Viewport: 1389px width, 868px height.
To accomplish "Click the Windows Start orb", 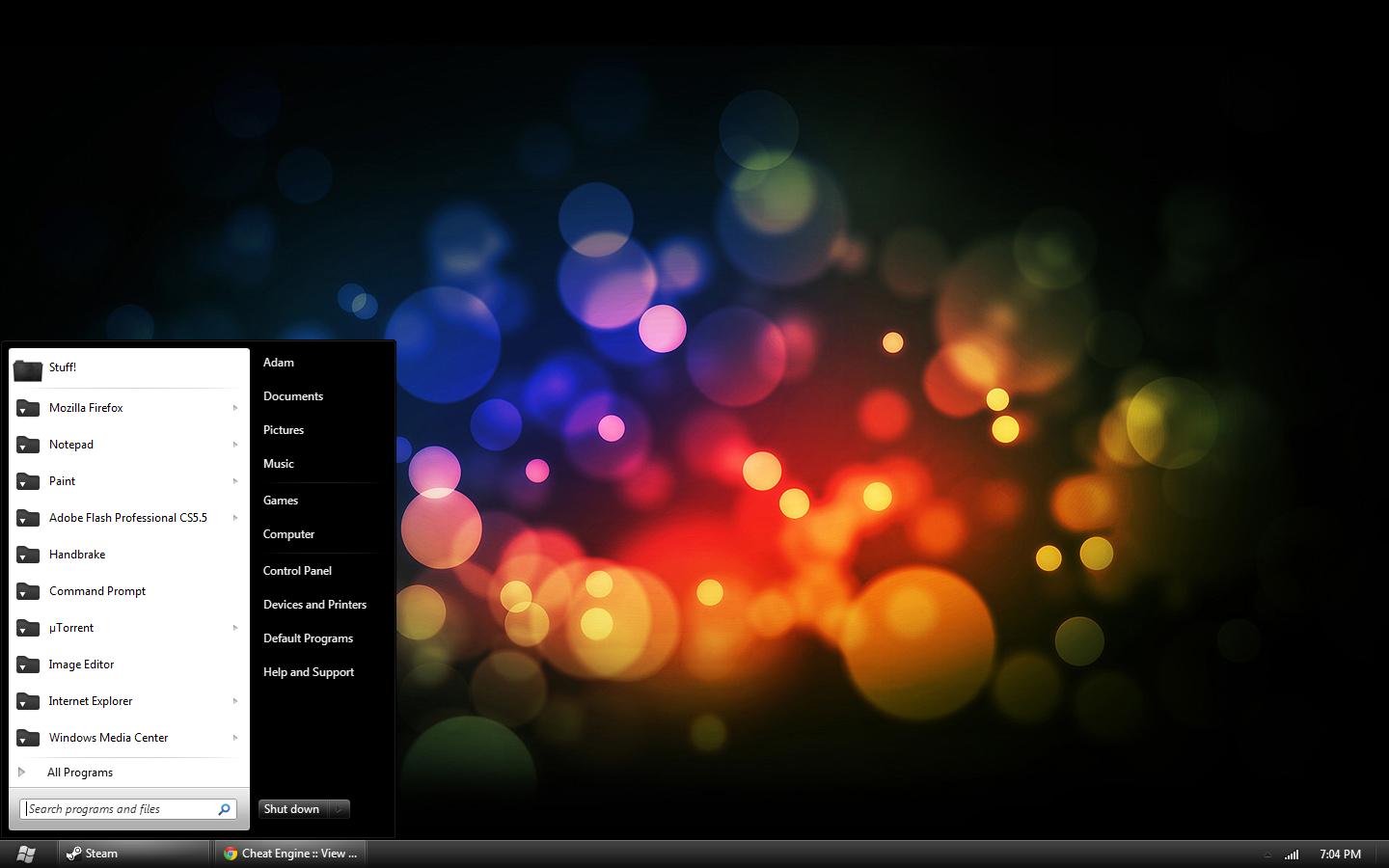I will click(x=26, y=854).
